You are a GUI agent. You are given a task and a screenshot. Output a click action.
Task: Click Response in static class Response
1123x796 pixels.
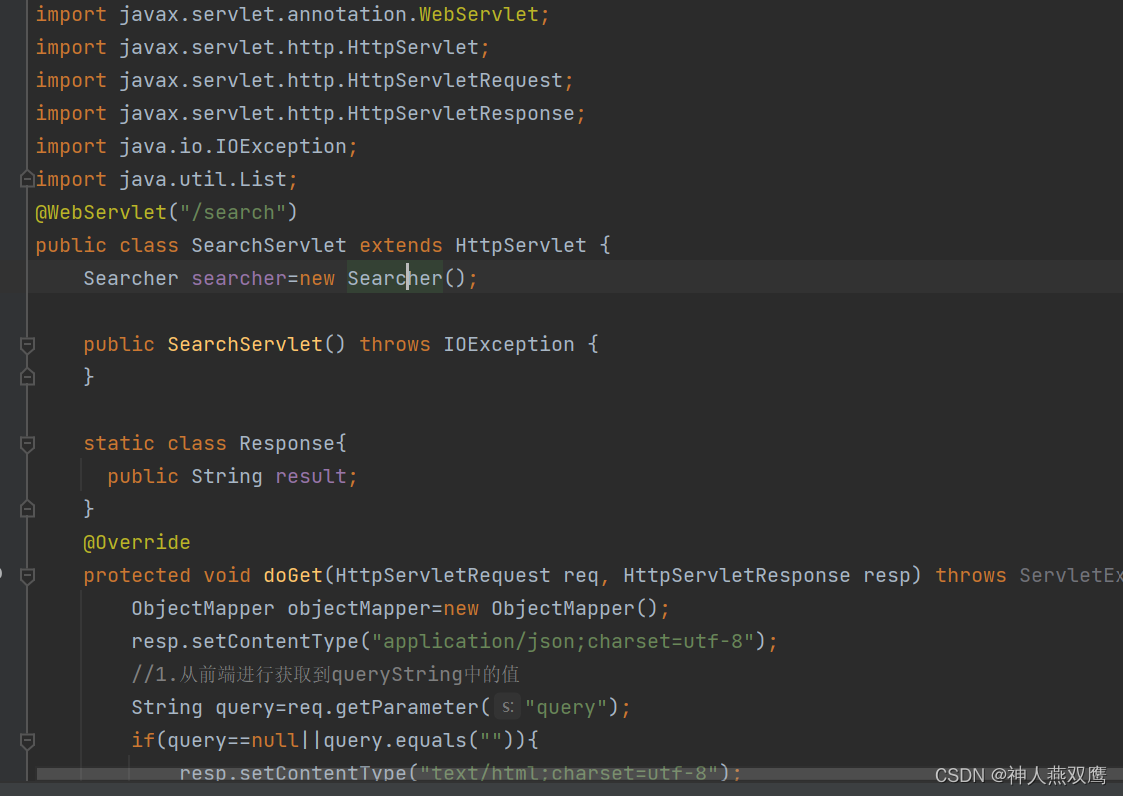(286, 443)
